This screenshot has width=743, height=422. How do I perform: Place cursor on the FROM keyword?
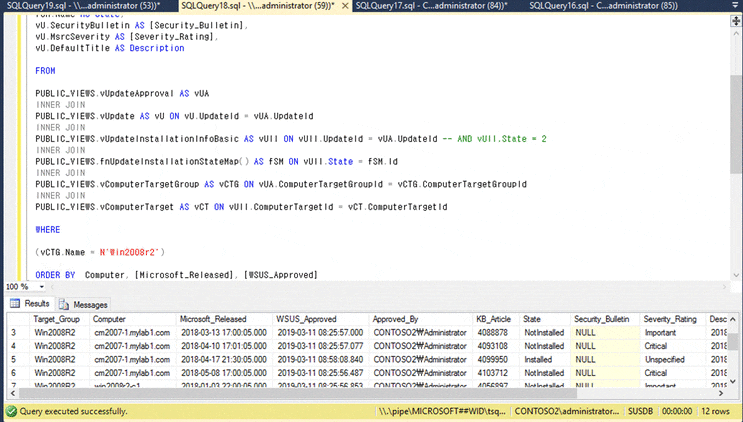click(45, 71)
